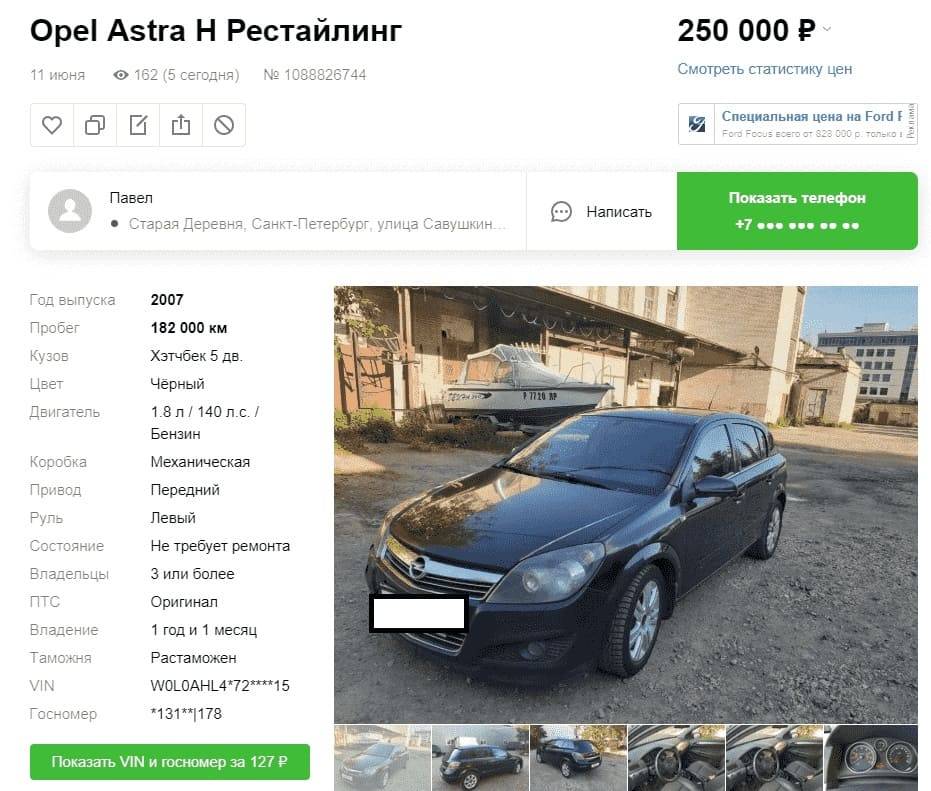The image size is (931, 791).
Task: Select the dashboard gauges thumbnail
Action: 872,758
